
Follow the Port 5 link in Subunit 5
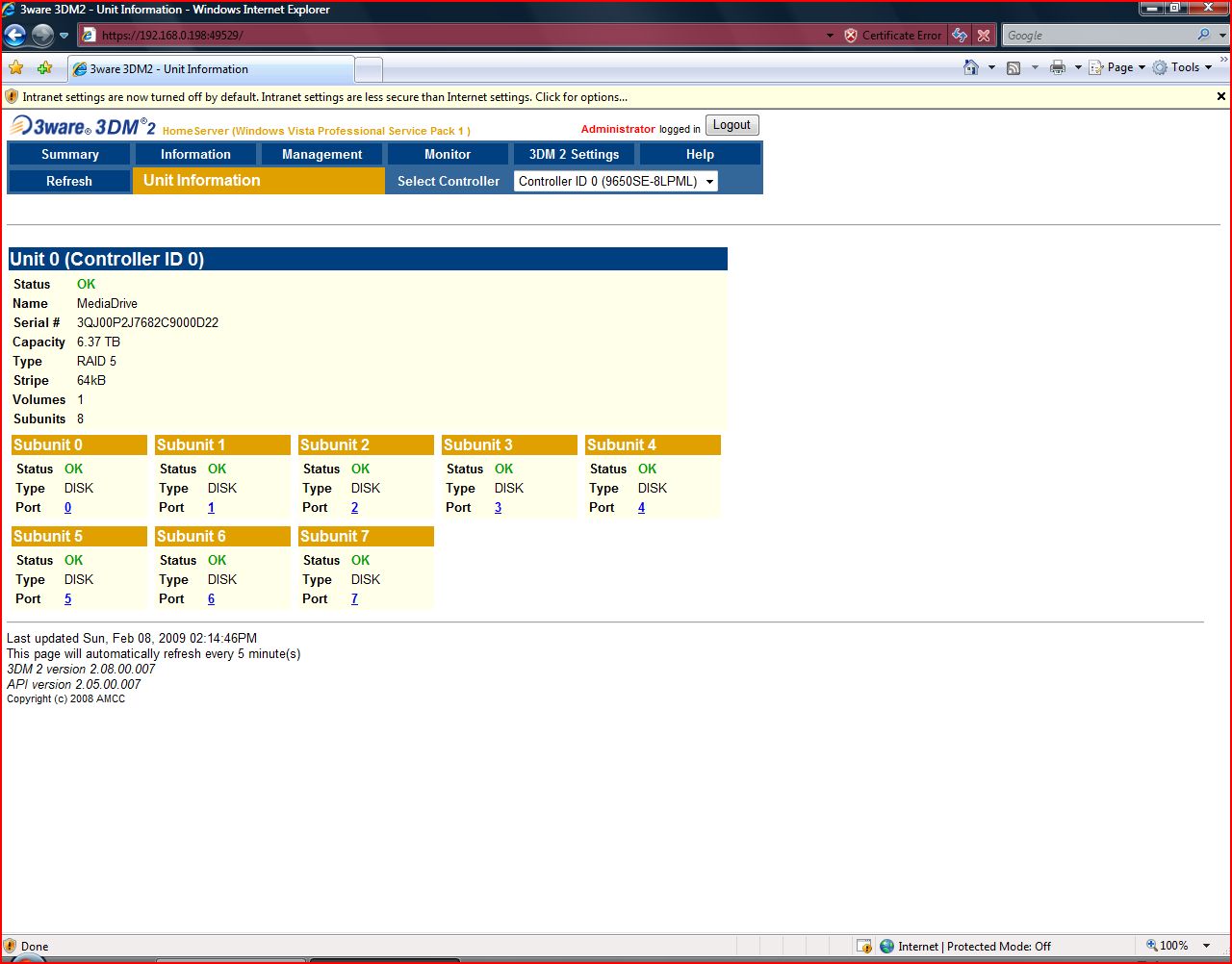[x=67, y=598]
